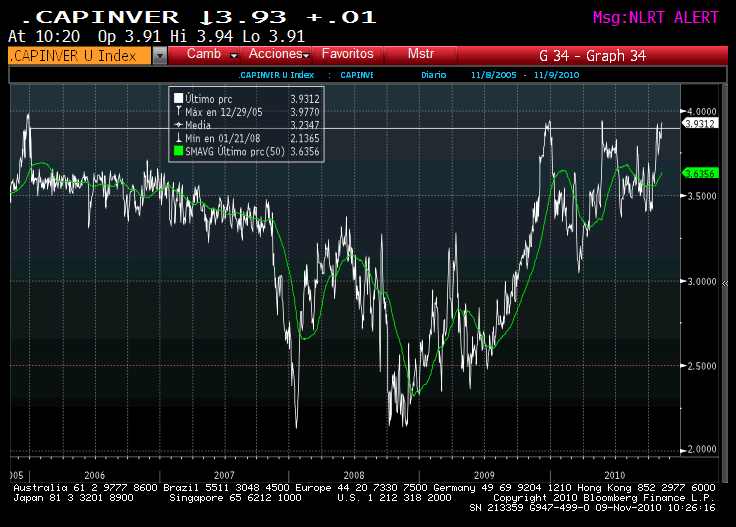Click the Favoritos button
The width and height of the screenshot is (736, 527).
[347, 54]
